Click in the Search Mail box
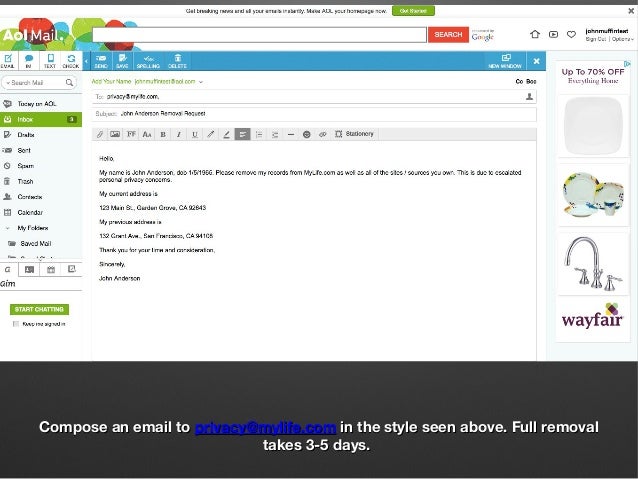 (37, 83)
